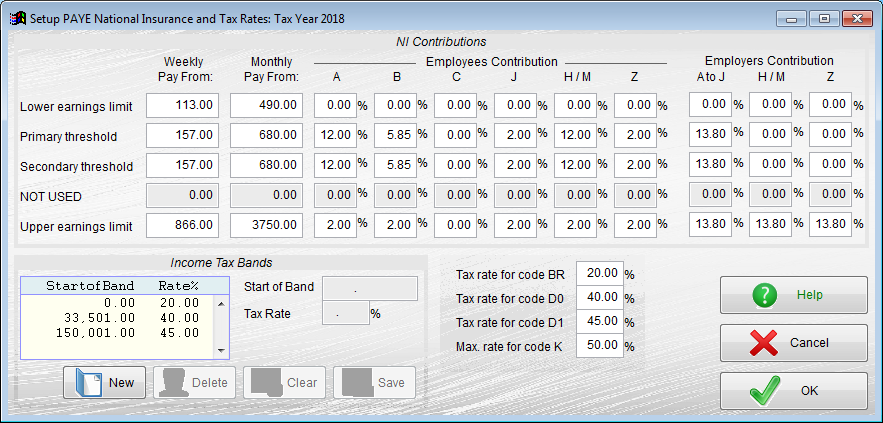
Task: Edit Upper earnings limit category C employee rate
Action: coord(456,225)
